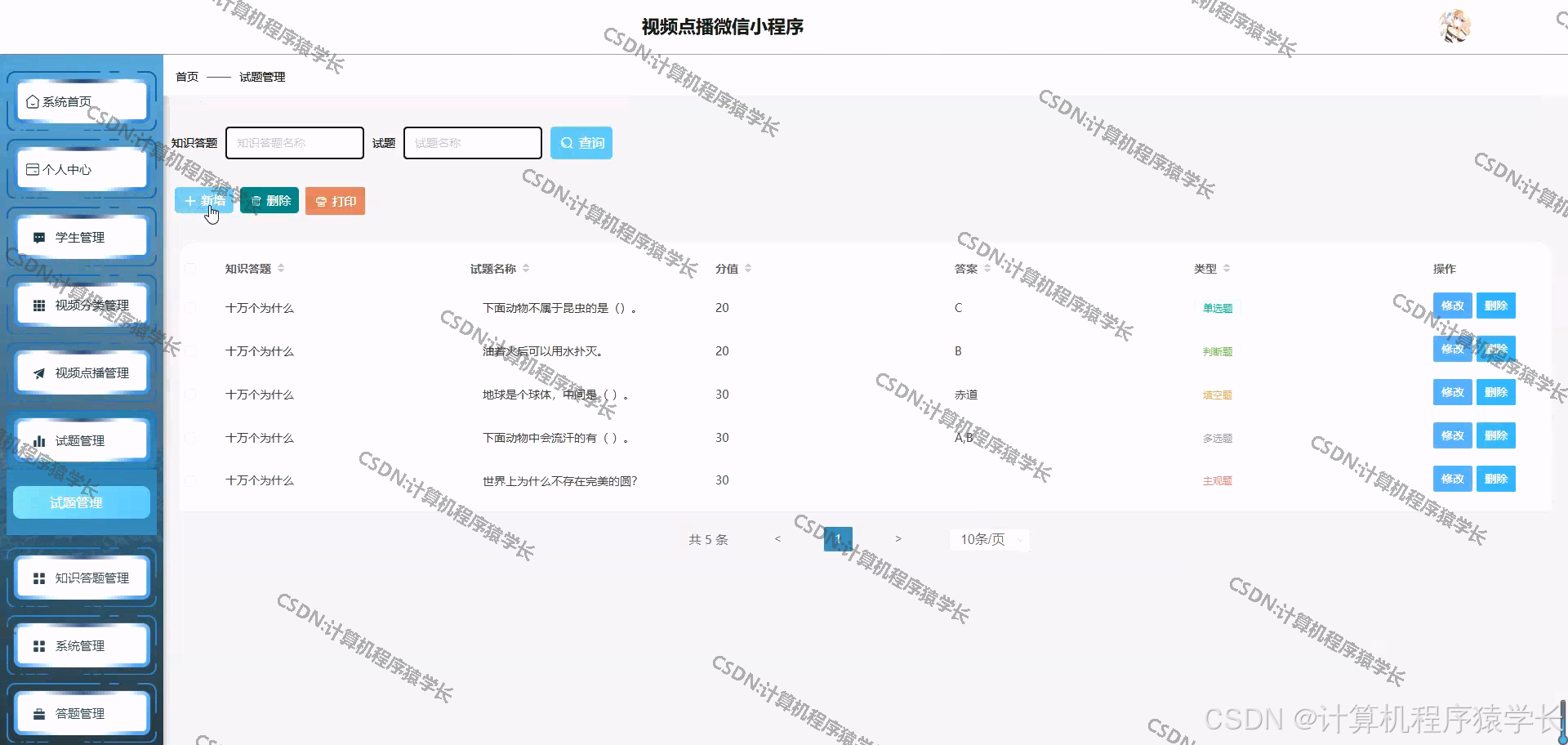Click the chat icon beside 学生管理

coord(38,238)
